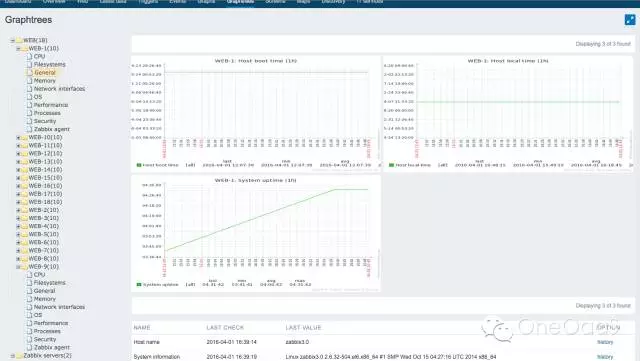Viewport: 640px width, 361px height.
Task: Open Processes under WEB-9
Action: tap(47, 331)
